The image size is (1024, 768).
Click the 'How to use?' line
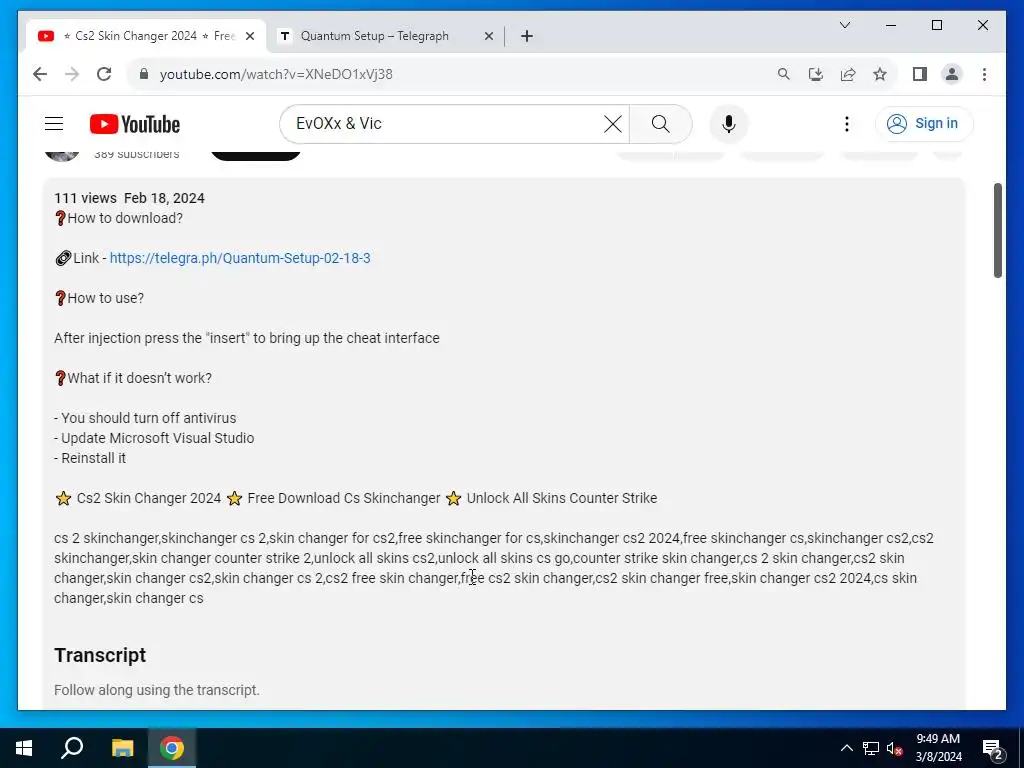pos(99,298)
